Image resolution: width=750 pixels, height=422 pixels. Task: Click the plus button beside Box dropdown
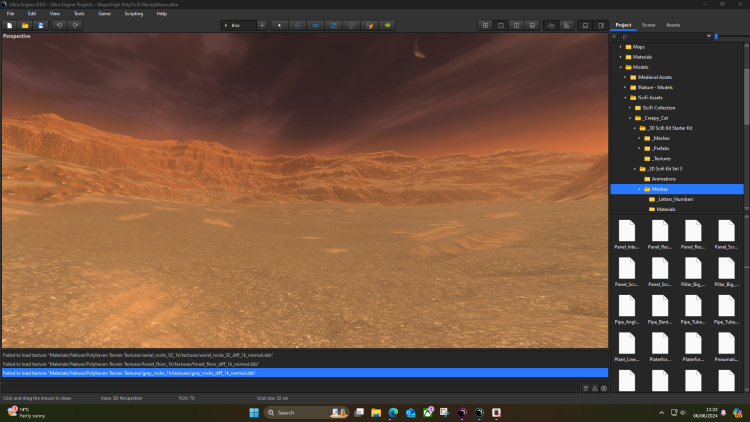pos(262,25)
